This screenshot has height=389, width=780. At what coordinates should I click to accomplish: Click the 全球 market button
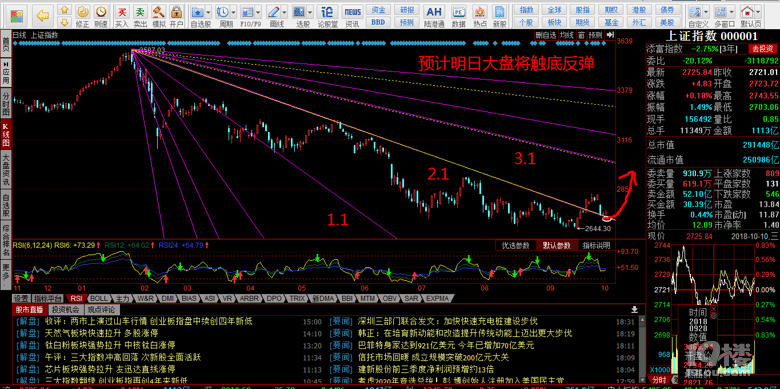(x=554, y=10)
